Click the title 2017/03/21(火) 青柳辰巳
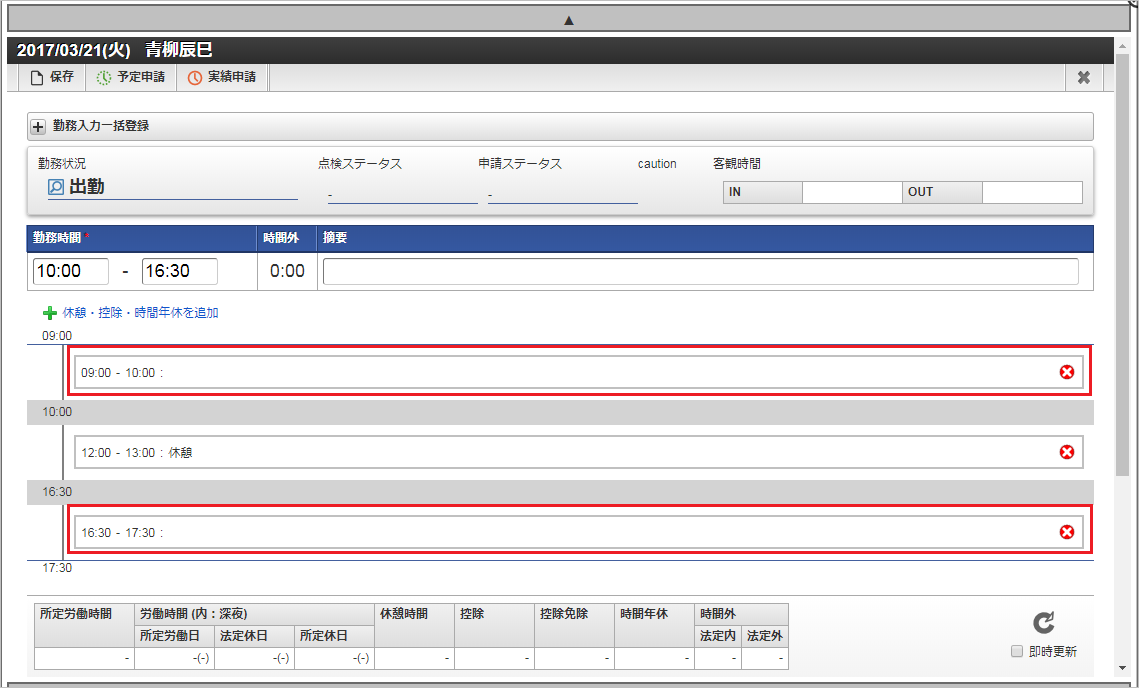Screen dimensions: 1139x688 coord(115,50)
